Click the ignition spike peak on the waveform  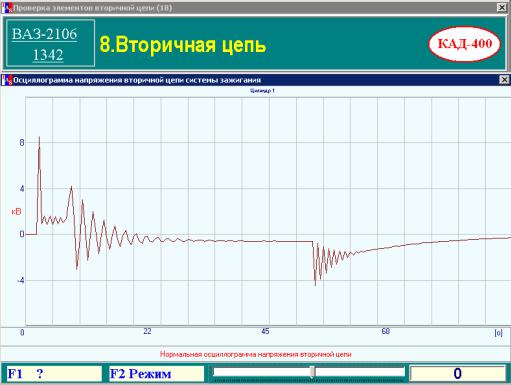pyautogui.click(x=39, y=137)
